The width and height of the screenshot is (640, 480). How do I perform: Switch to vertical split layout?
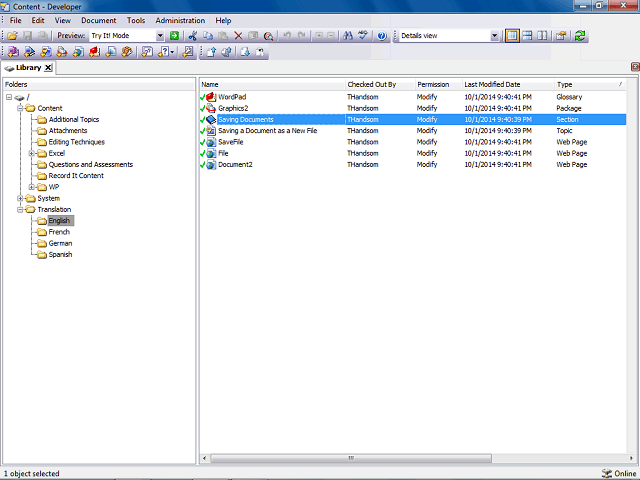pyautogui.click(x=542, y=36)
